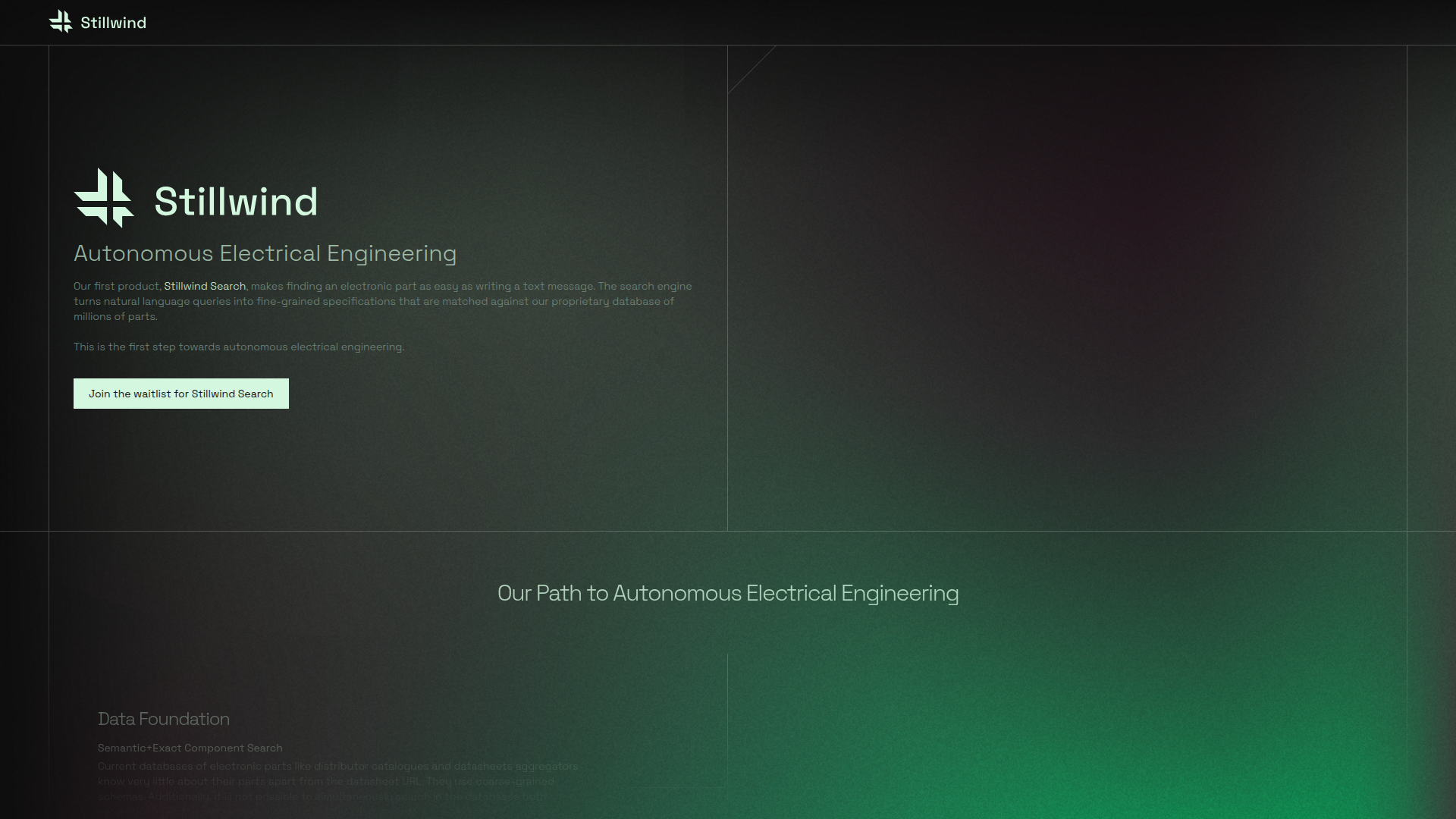1456x819 pixels.
Task: Click the 'proprietary database' phrase in description
Action: tap(605, 301)
